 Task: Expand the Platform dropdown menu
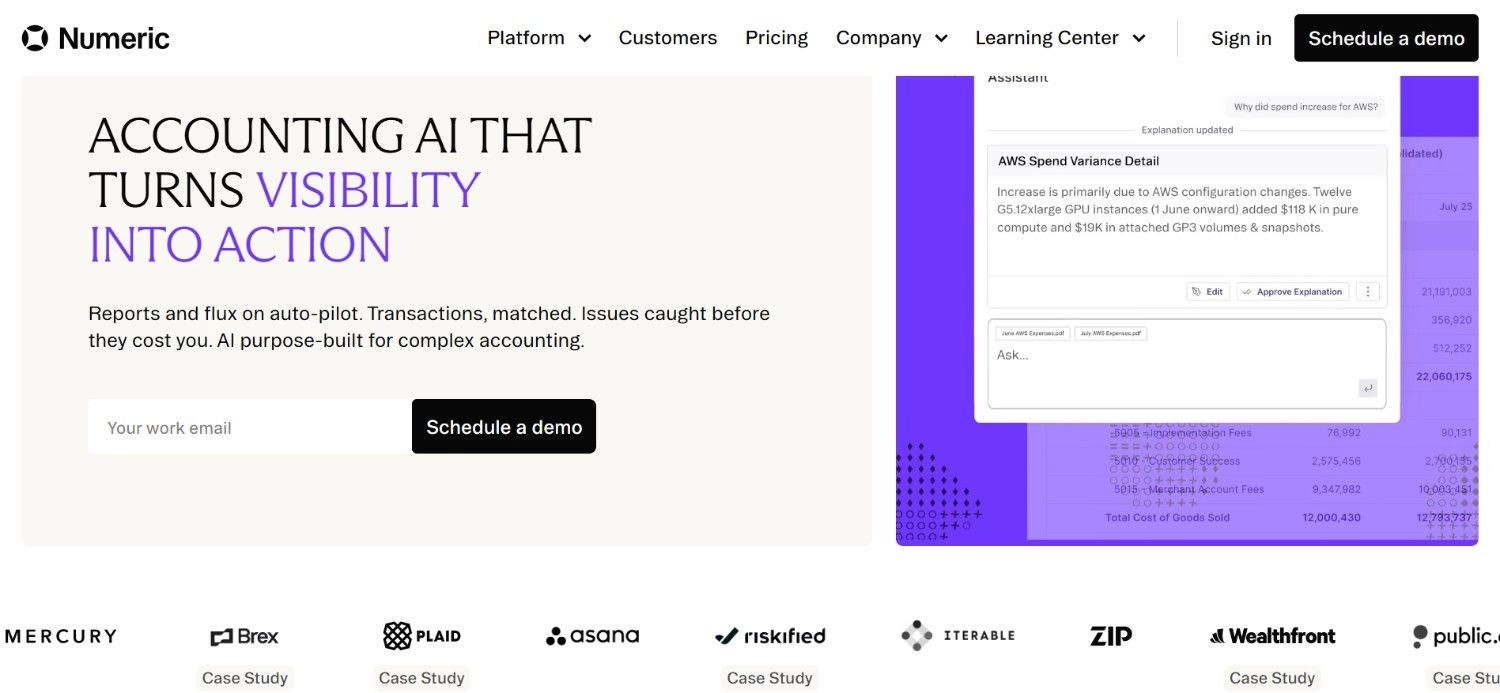(539, 38)
